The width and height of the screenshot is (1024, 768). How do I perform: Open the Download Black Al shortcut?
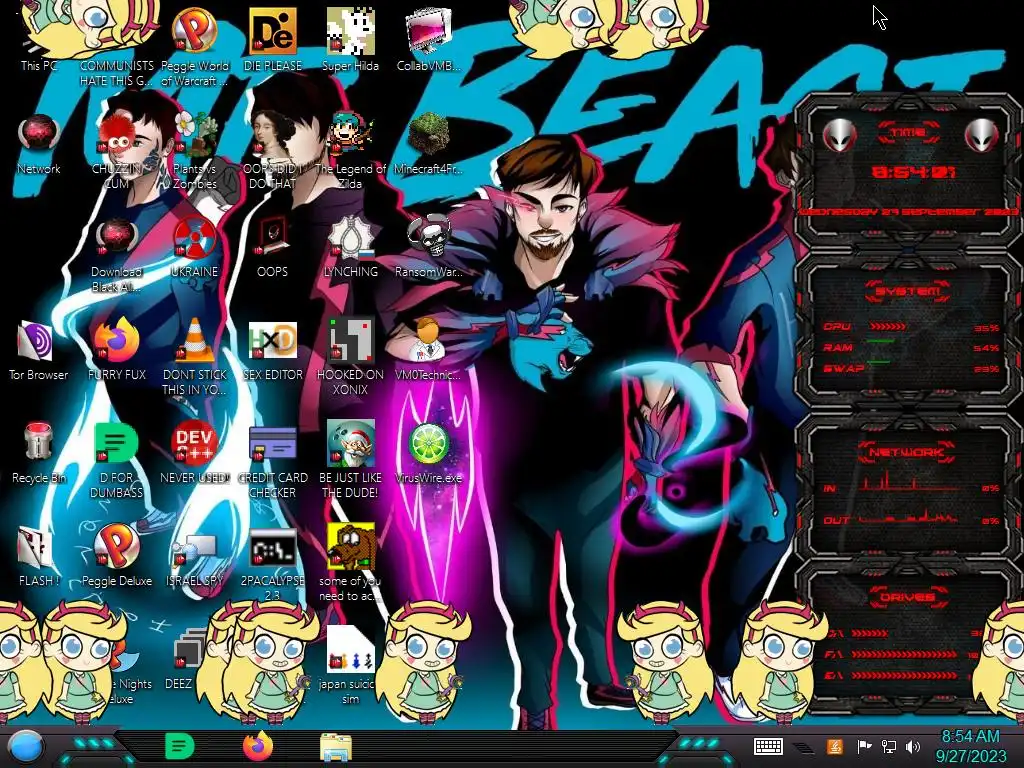click(x=116, y=255)
